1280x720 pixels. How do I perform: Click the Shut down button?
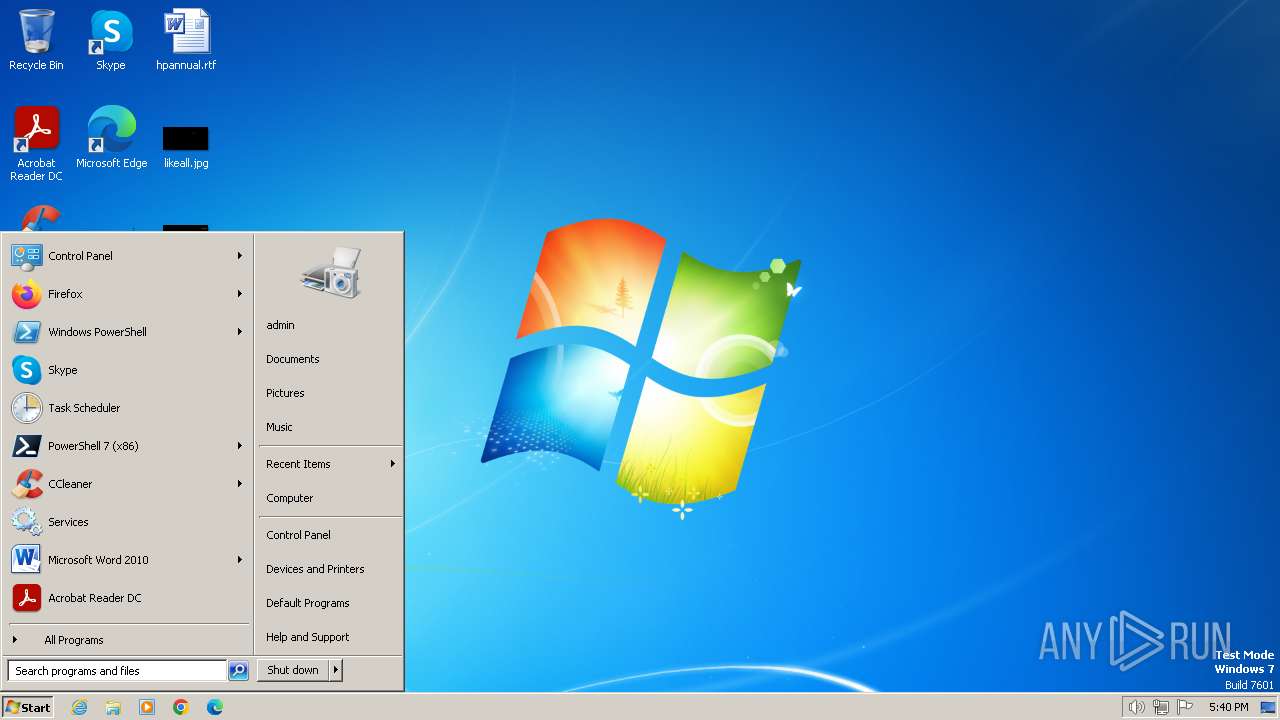click(293, 670)
